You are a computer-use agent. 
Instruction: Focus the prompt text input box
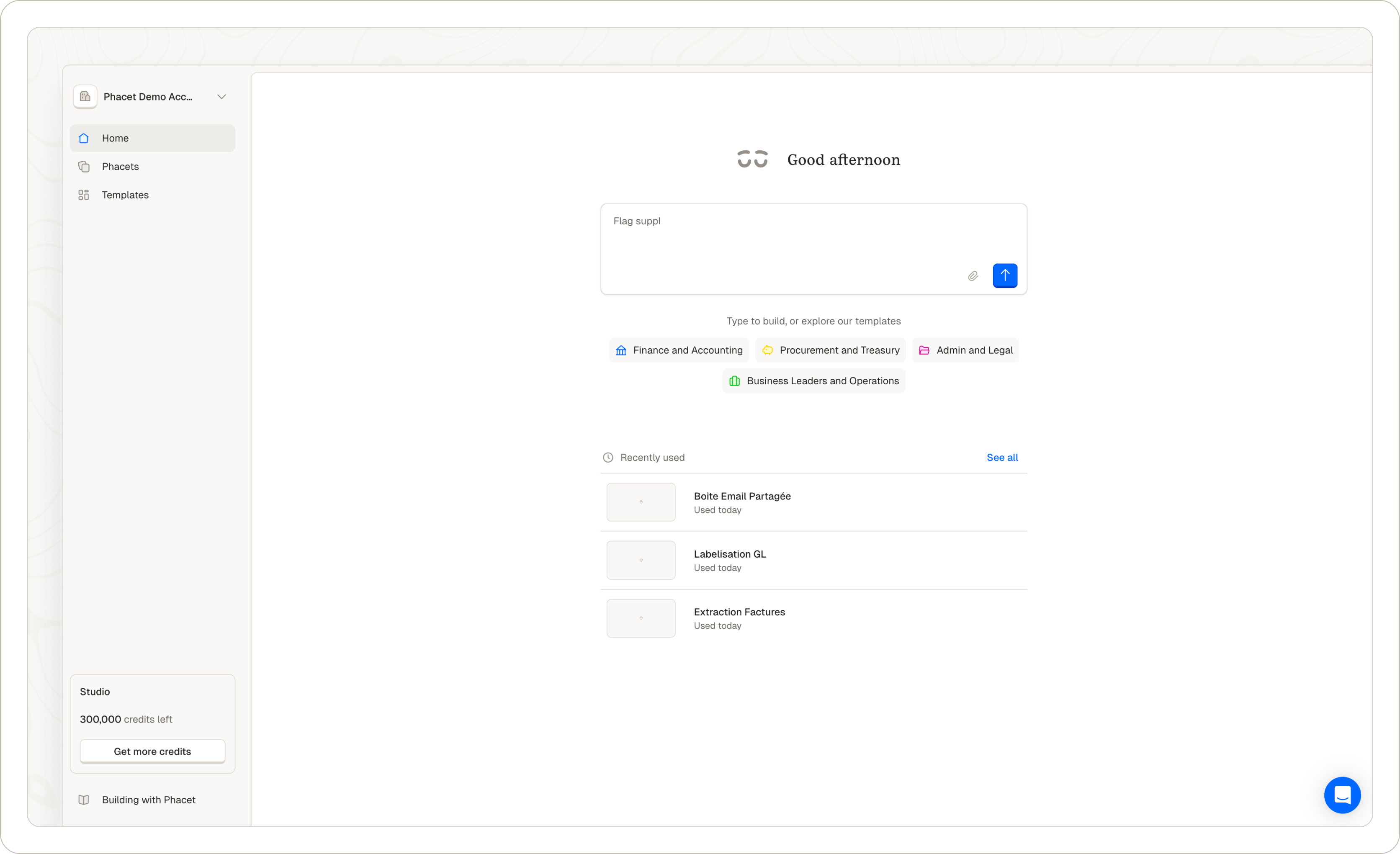click(x=784, y=239)
